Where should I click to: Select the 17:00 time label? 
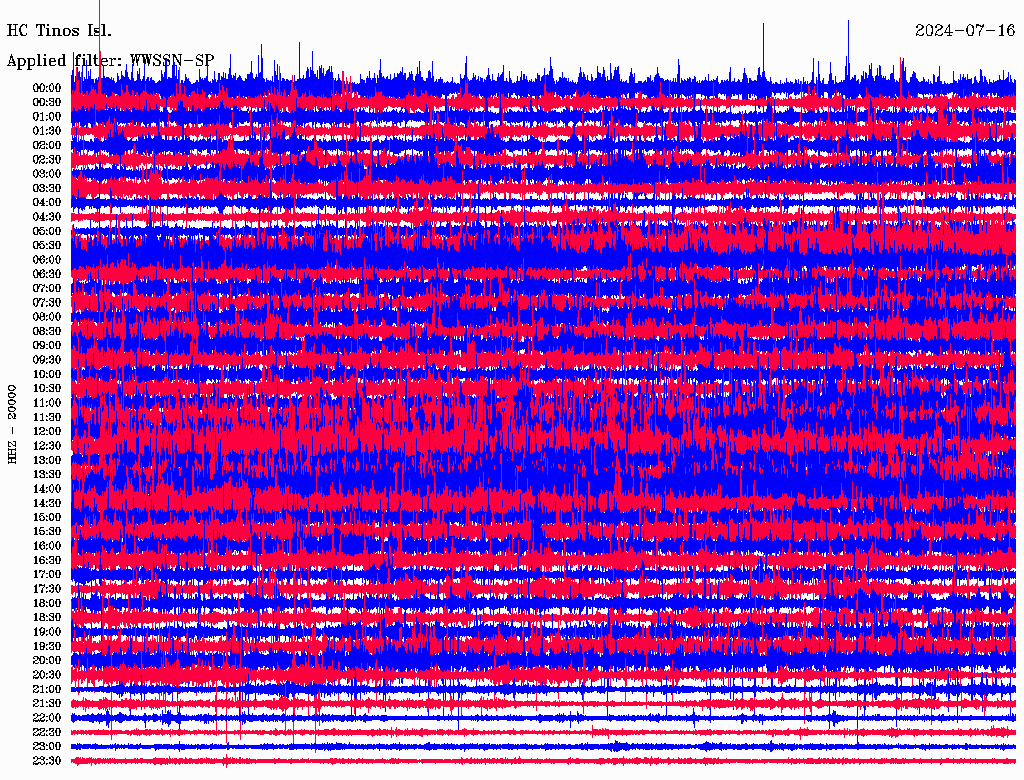(47, 575)
